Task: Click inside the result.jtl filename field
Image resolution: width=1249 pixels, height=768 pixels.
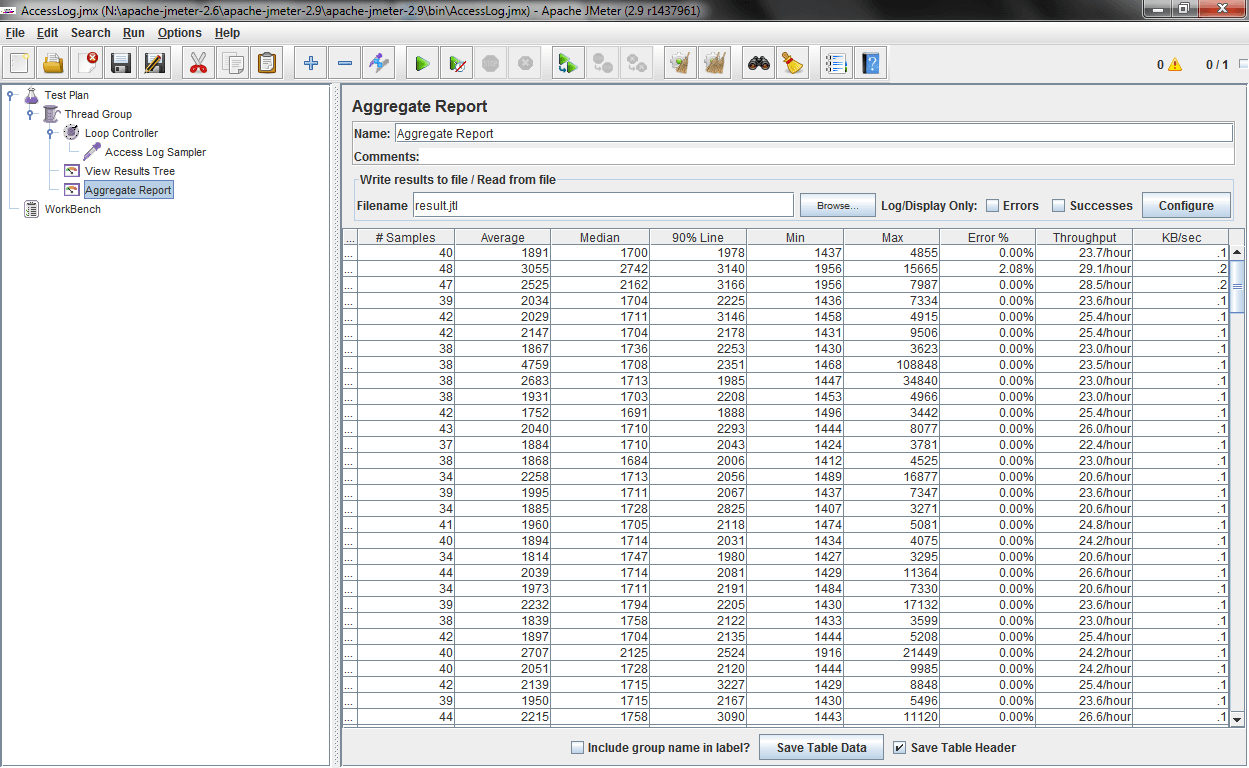Action: click(x=600, y=205)
